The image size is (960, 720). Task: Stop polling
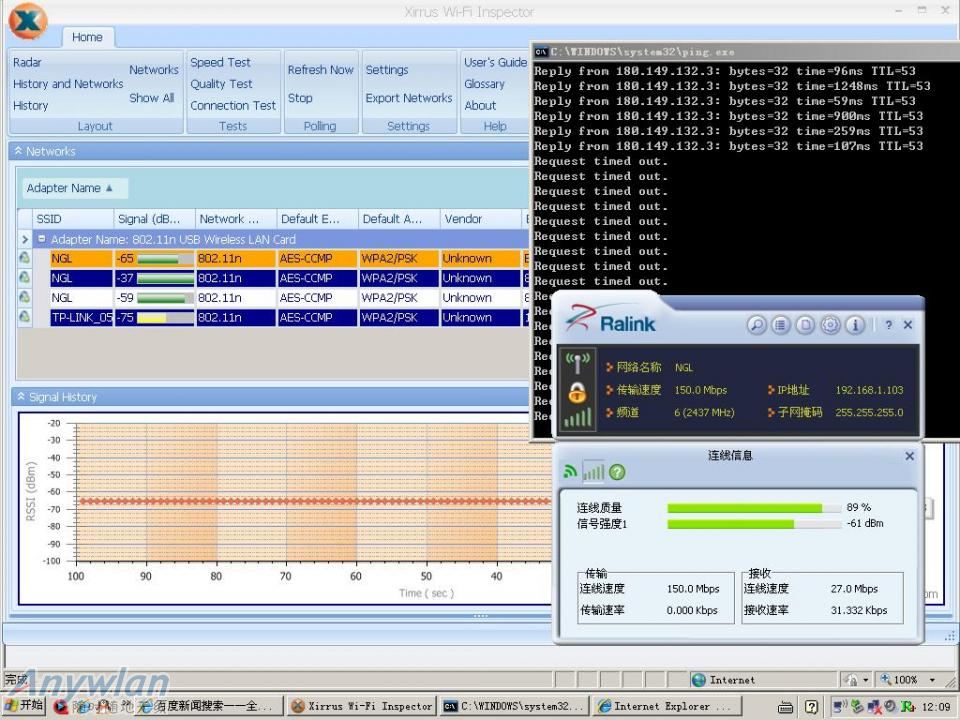point(300,98)
